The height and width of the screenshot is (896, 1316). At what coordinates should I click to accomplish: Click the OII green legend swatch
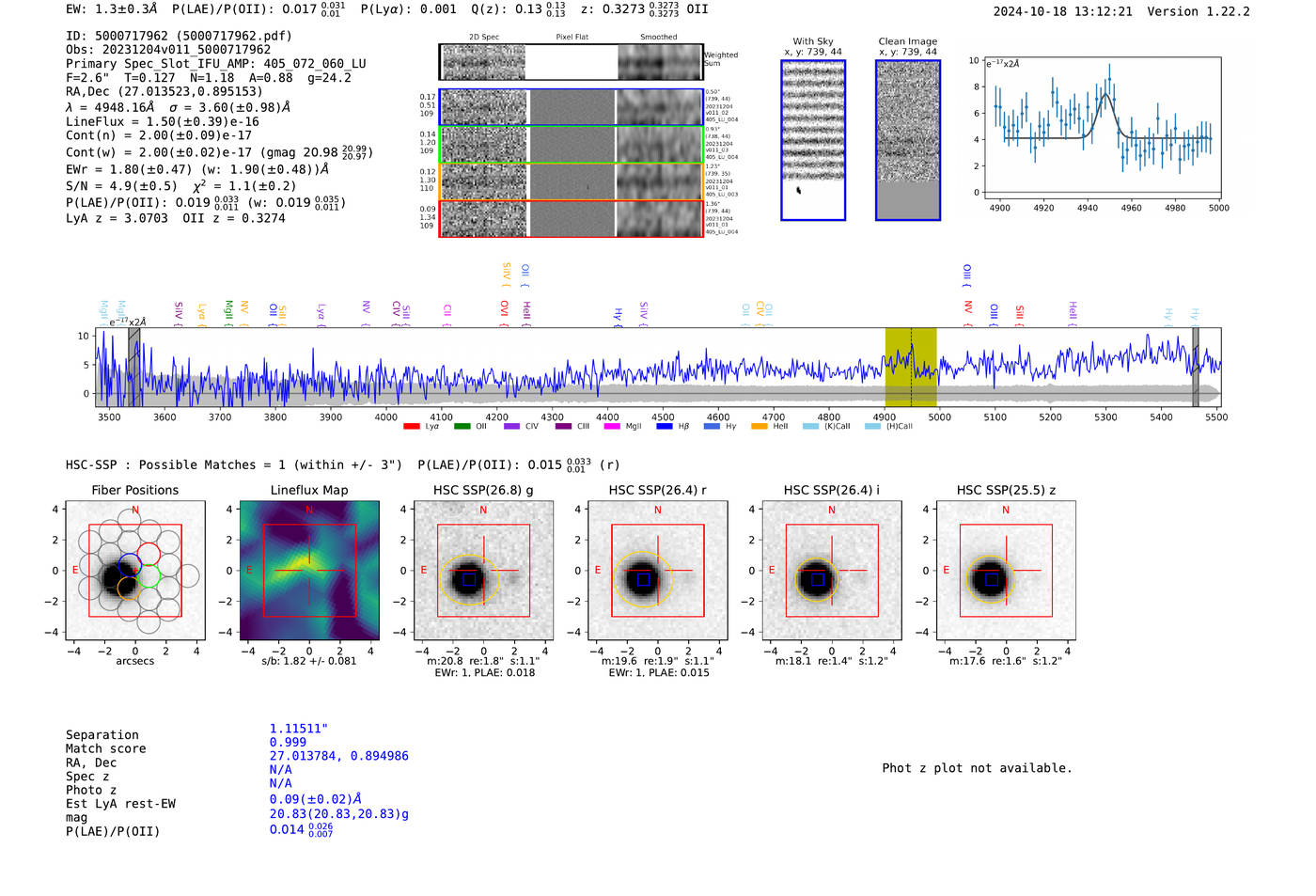pyautogui.click(x=462, y=426)
